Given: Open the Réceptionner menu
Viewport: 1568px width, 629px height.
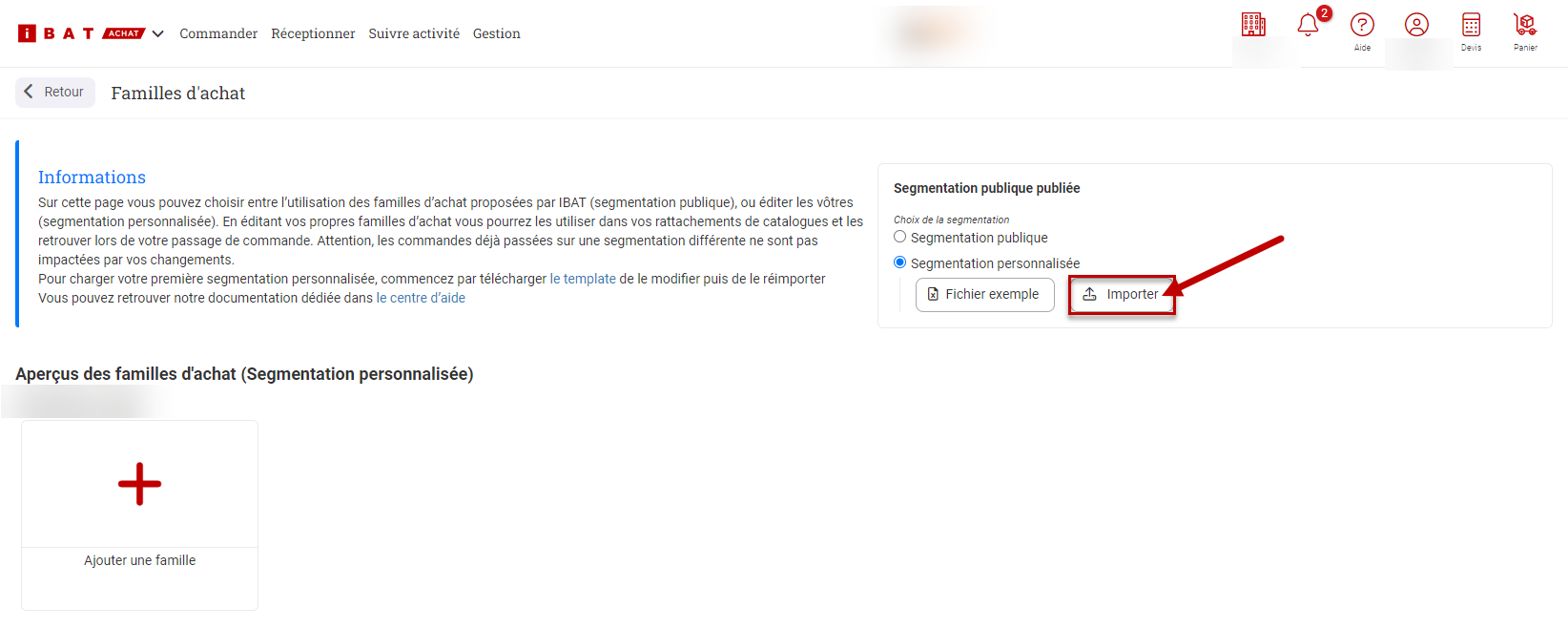Looking at the screenshot, I should (x=313, y=33).
